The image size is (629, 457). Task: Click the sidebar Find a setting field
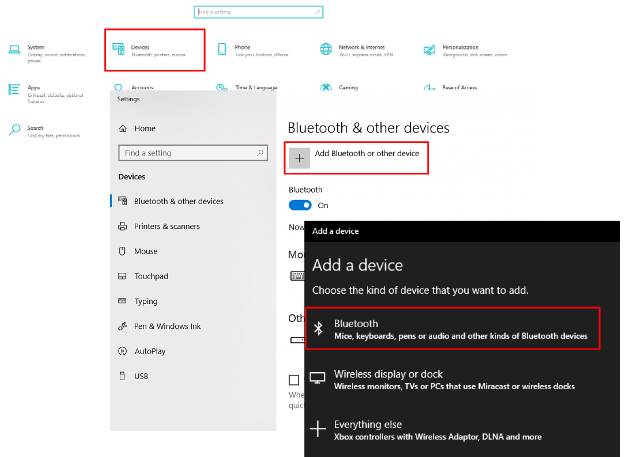[193, 153]
